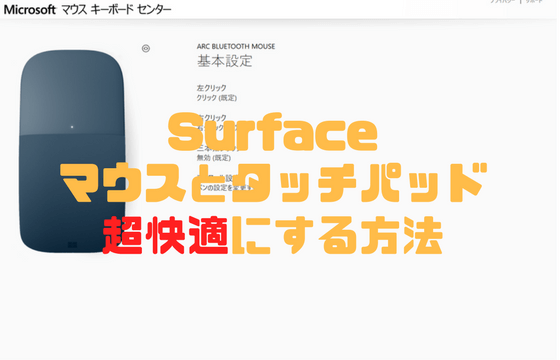Image resolution: width=560 pixels, height=360 pixels.
Task: Select the ARC BLUETOOTH MOUSE device label
Action: [236, 46]
